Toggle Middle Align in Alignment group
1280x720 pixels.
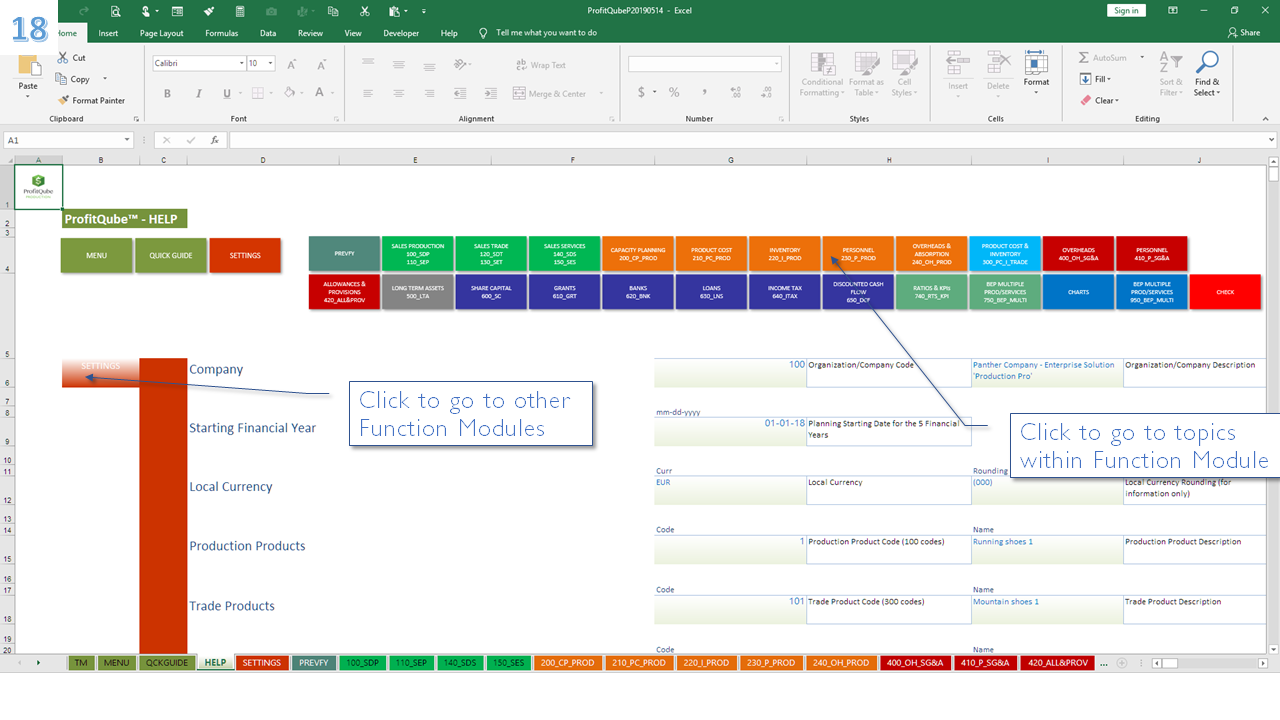tap(399, 64)
